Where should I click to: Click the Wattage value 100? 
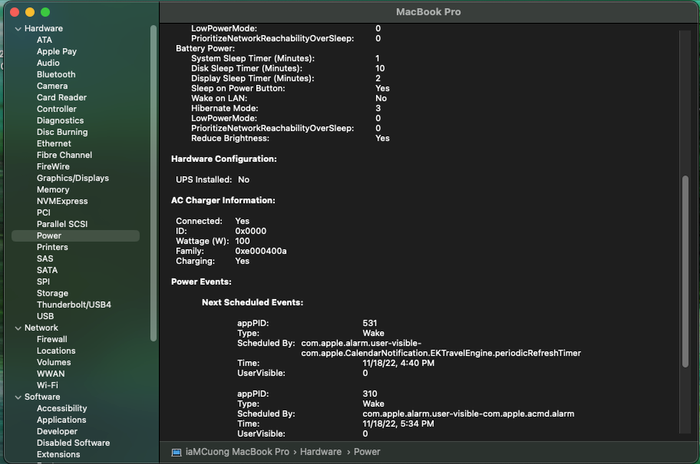(242, 241)
